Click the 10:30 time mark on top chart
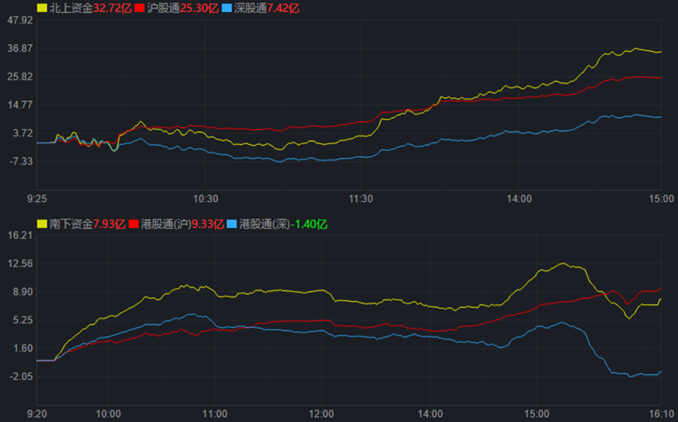The width and height of the screenshot is (678, 422). tap(205, 198)
